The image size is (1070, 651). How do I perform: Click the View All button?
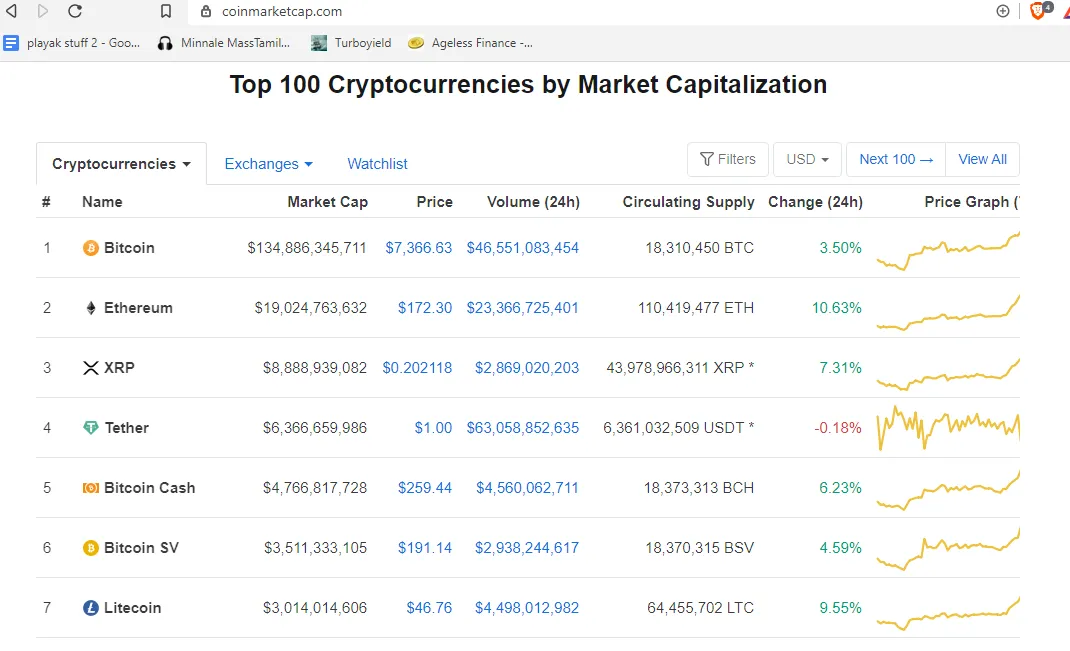coord(983,159)
